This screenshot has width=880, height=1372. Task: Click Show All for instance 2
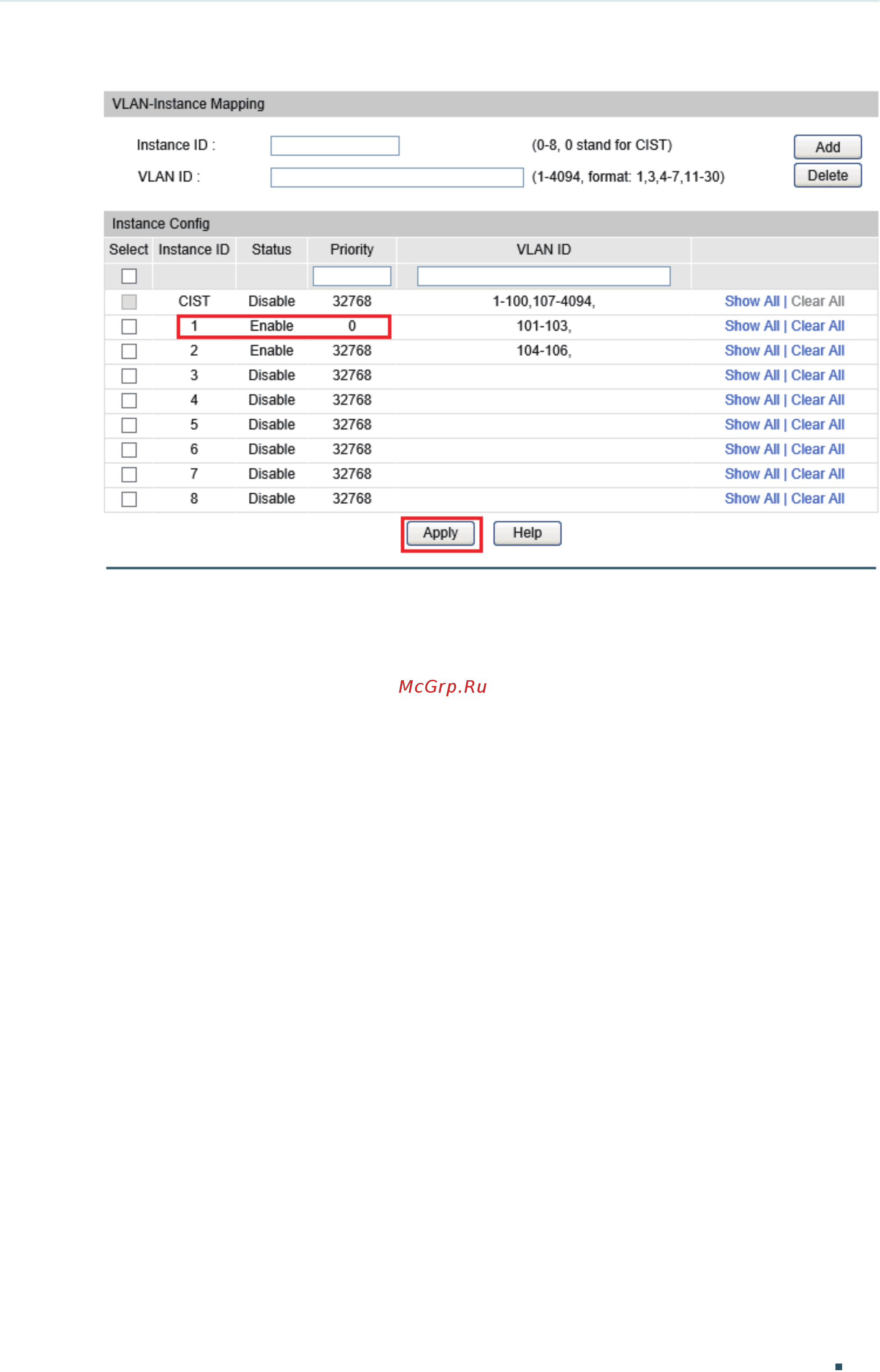tap(752, 351)
